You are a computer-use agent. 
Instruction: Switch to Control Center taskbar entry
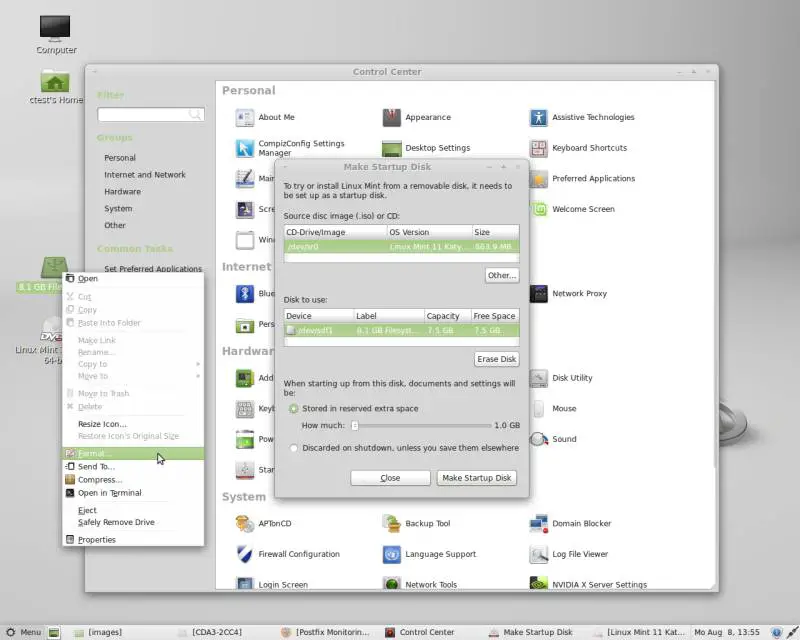pos(420,632)
